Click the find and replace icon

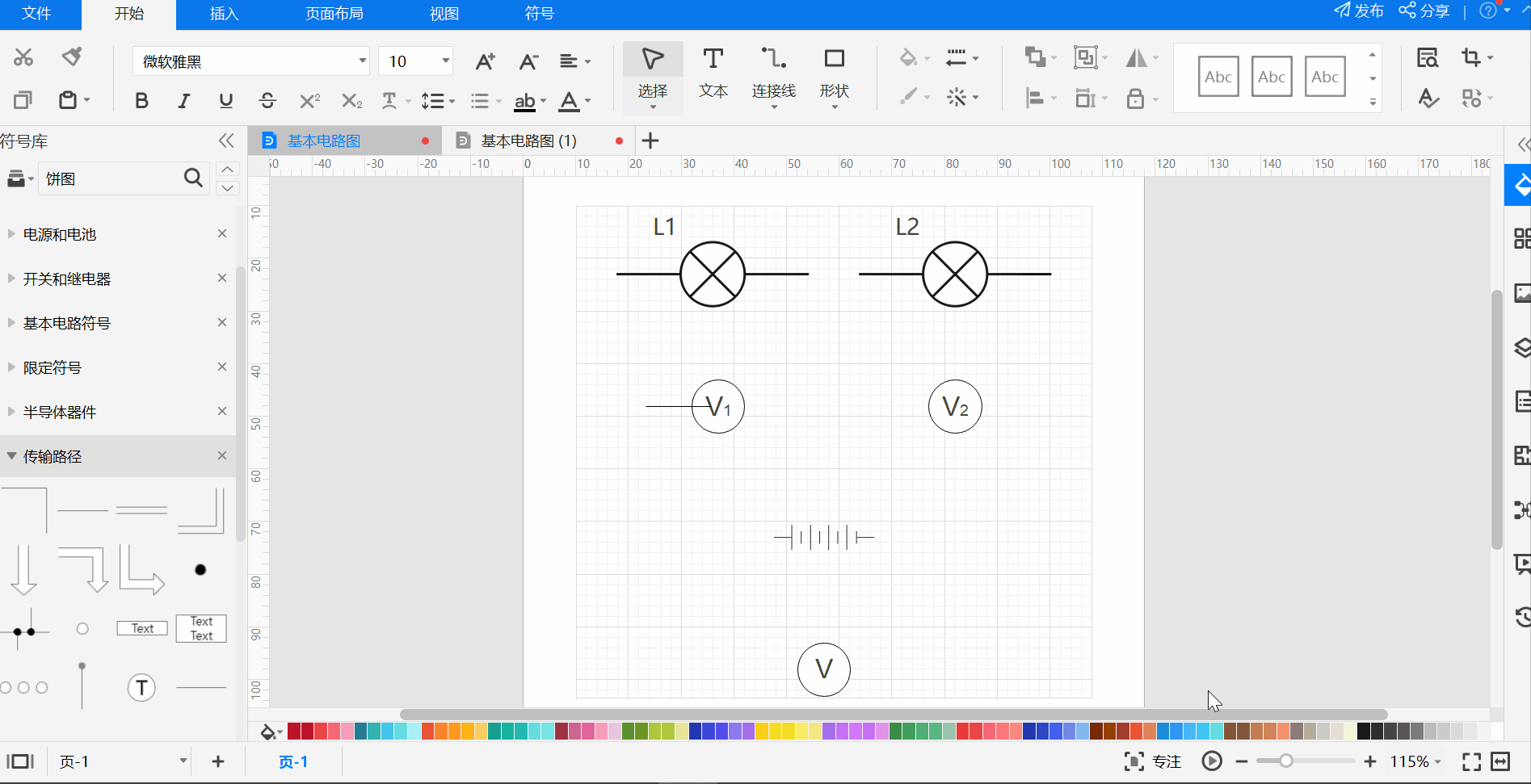(x=1428, y=57)
